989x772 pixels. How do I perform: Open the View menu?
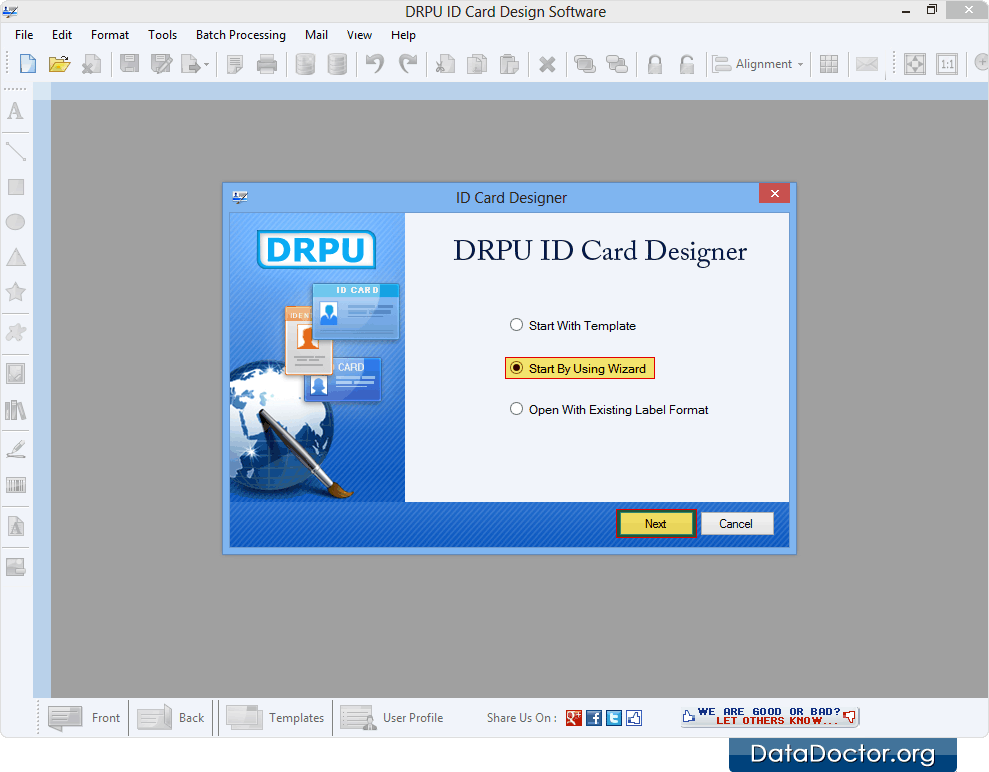coord(359,35)
